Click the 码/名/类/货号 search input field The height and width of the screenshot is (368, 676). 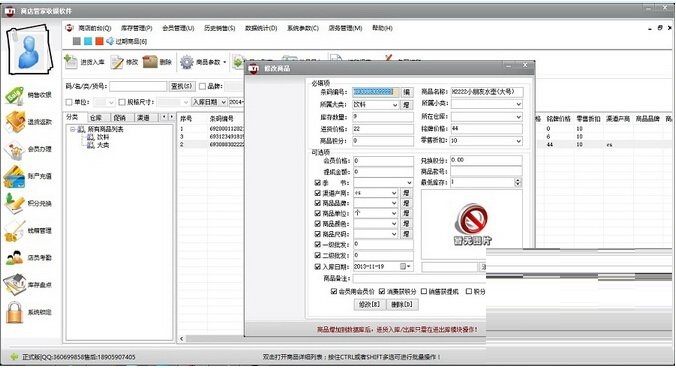pyautogui.click(x=138, y=86)
